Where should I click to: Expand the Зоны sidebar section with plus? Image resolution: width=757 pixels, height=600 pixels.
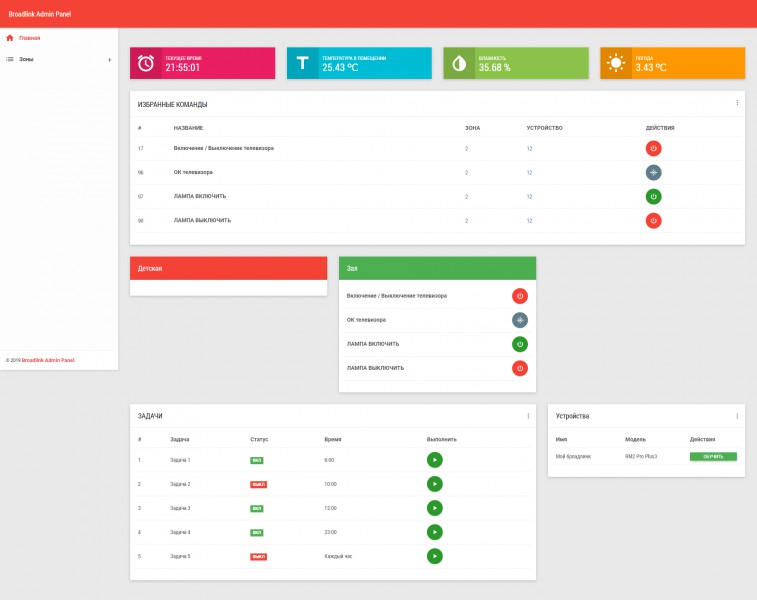point(110,60)
